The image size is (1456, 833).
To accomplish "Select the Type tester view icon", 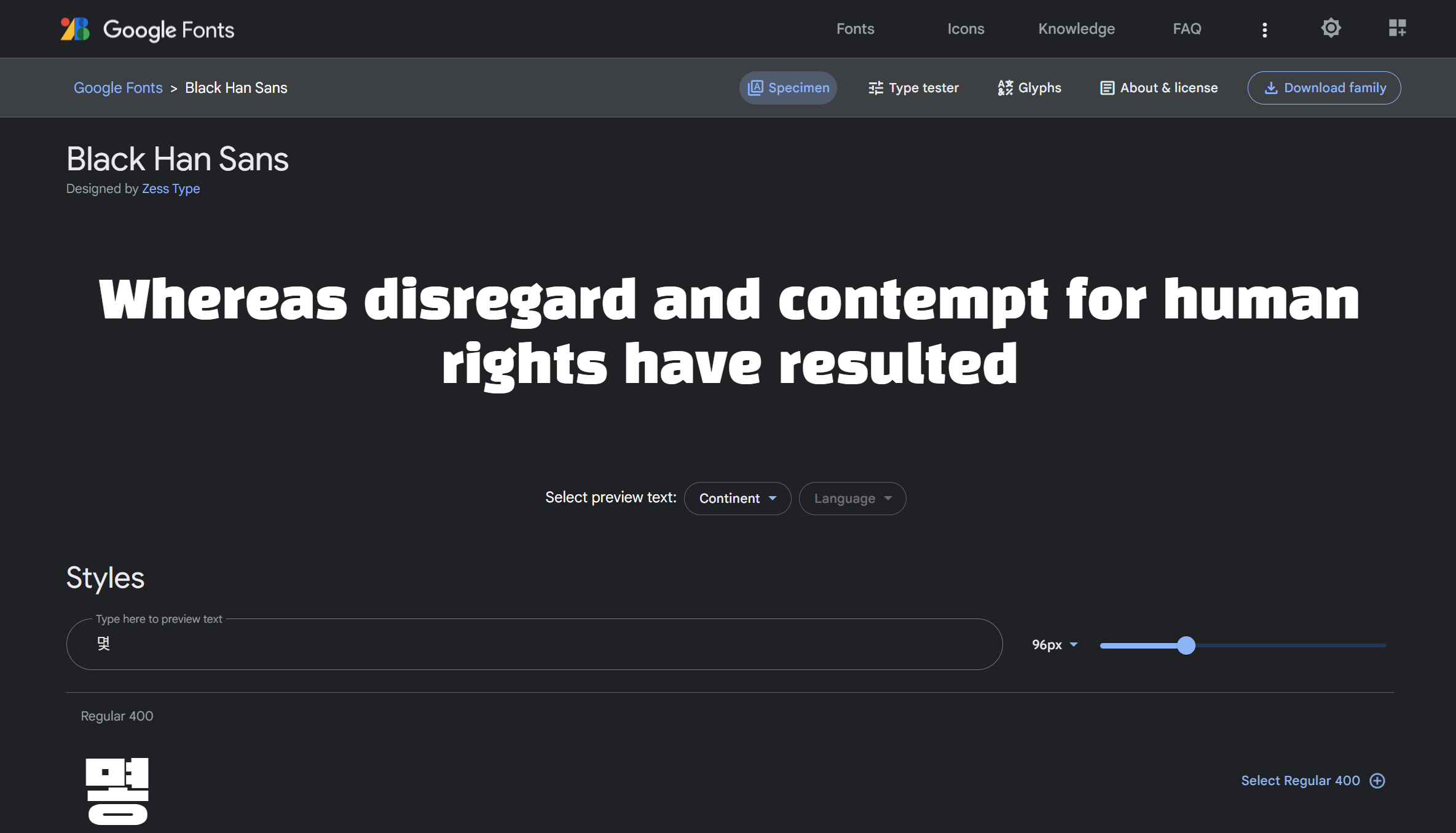I will coord(875,87).
